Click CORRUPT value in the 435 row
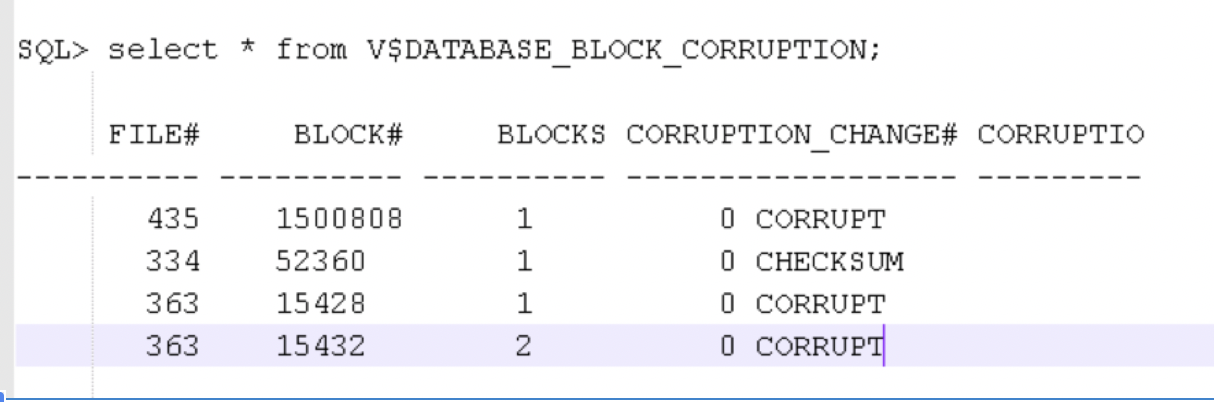The height and width of the screenshot is (402, 1214). [x=820, y=220]
